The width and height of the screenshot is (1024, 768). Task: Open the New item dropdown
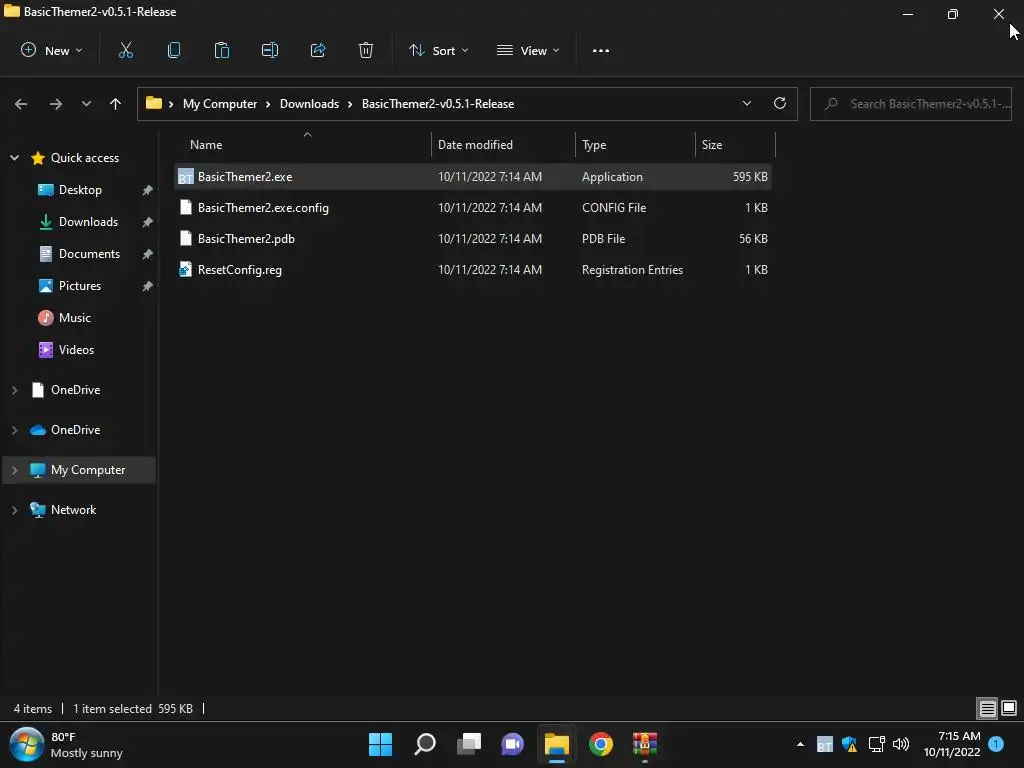pyautogui.click(x=52, y=50)
